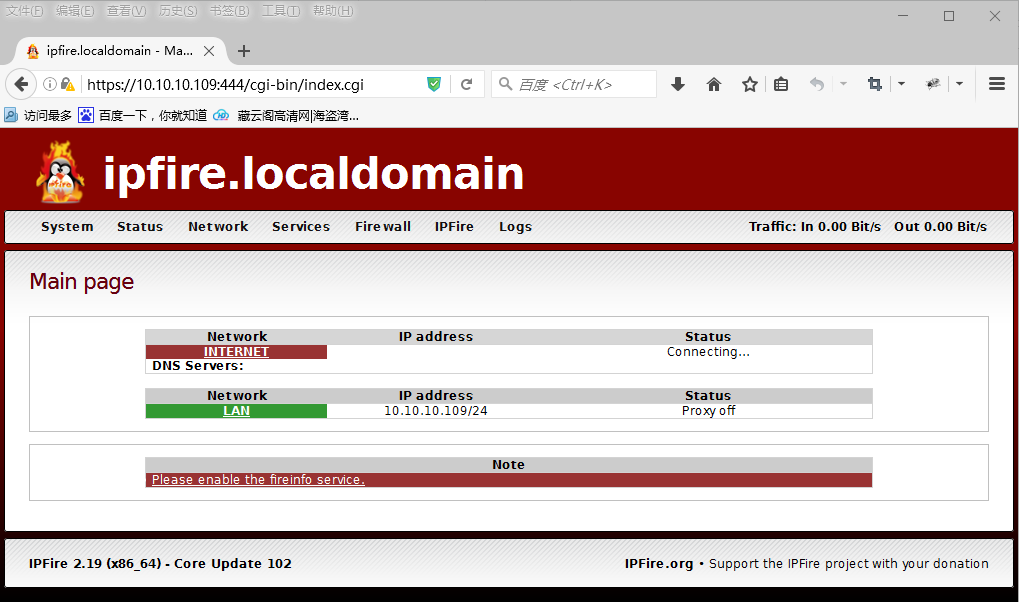Select the ipfire.localdomain browser tab
1019x602 pixels.
coord(120,51)
